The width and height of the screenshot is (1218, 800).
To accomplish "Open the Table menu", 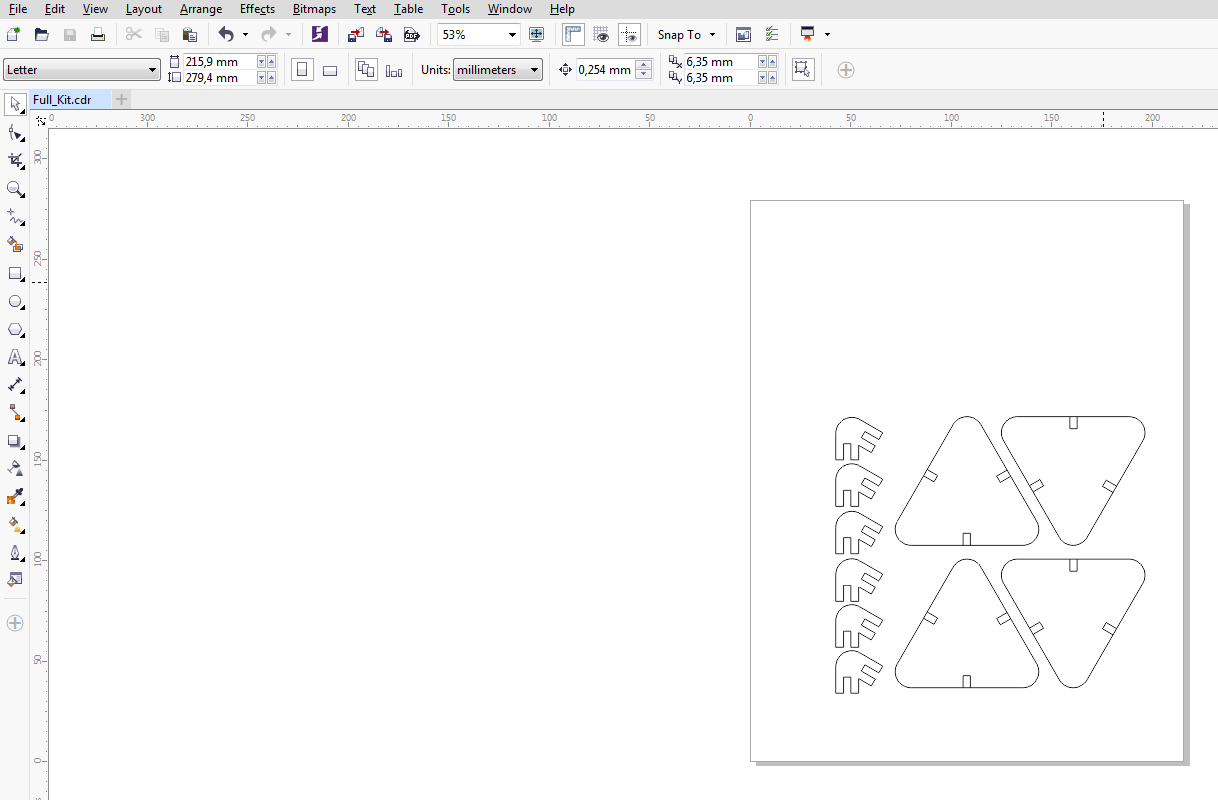I will 408,9.
